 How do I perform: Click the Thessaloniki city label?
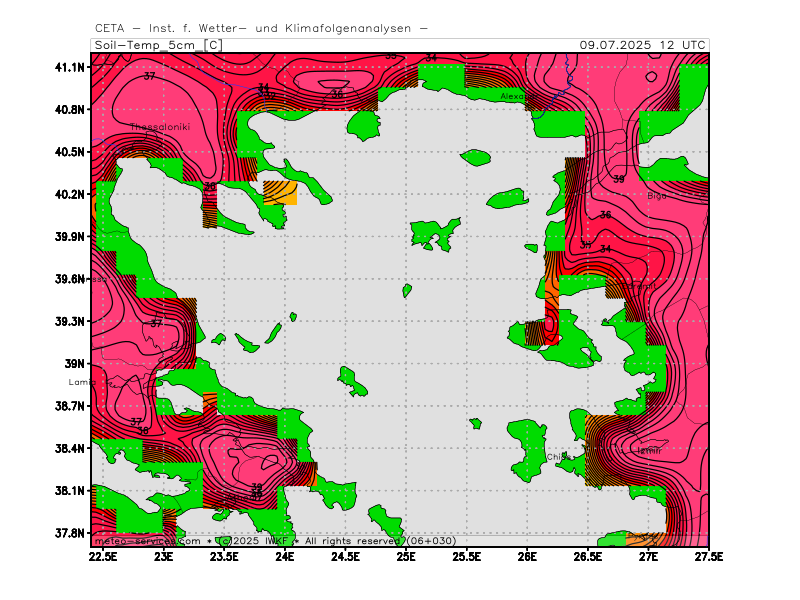coord(160,127)
